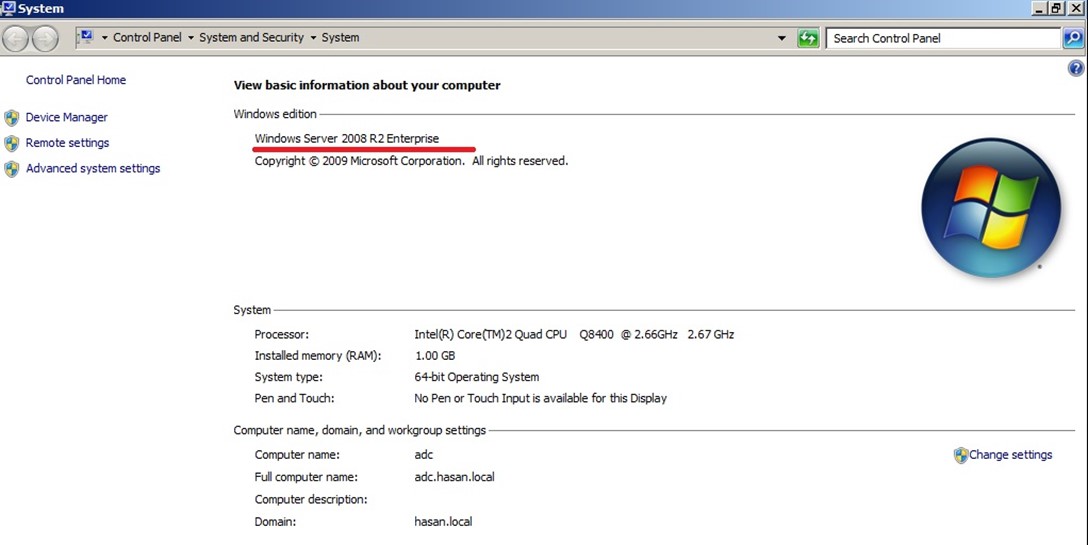Open the address bar history dropdown
Image resolution: width=1088 pixels, height=545 pixels.
(x=782, y=38)
